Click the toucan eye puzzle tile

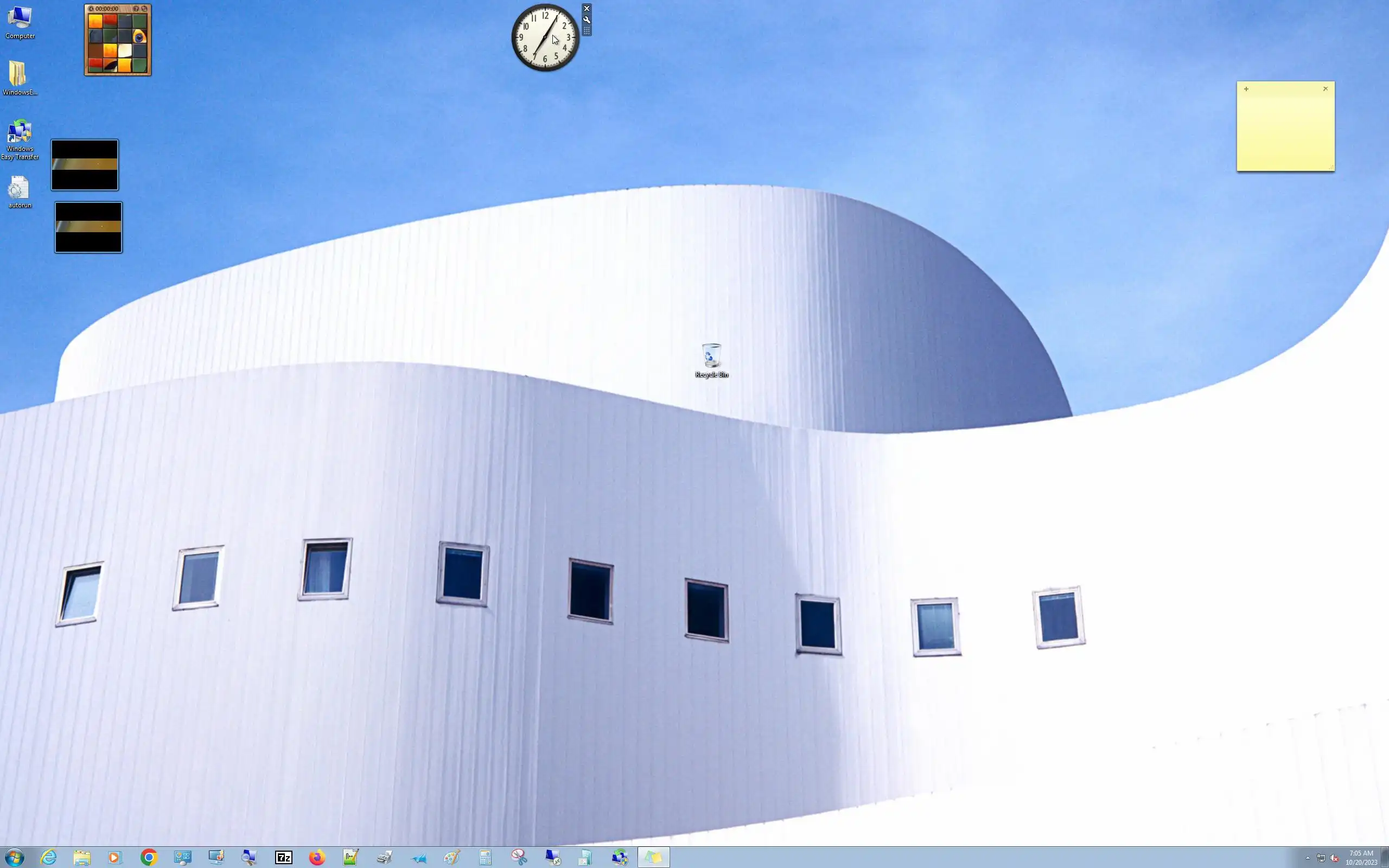pyautogui.click(x=139, y=37)
